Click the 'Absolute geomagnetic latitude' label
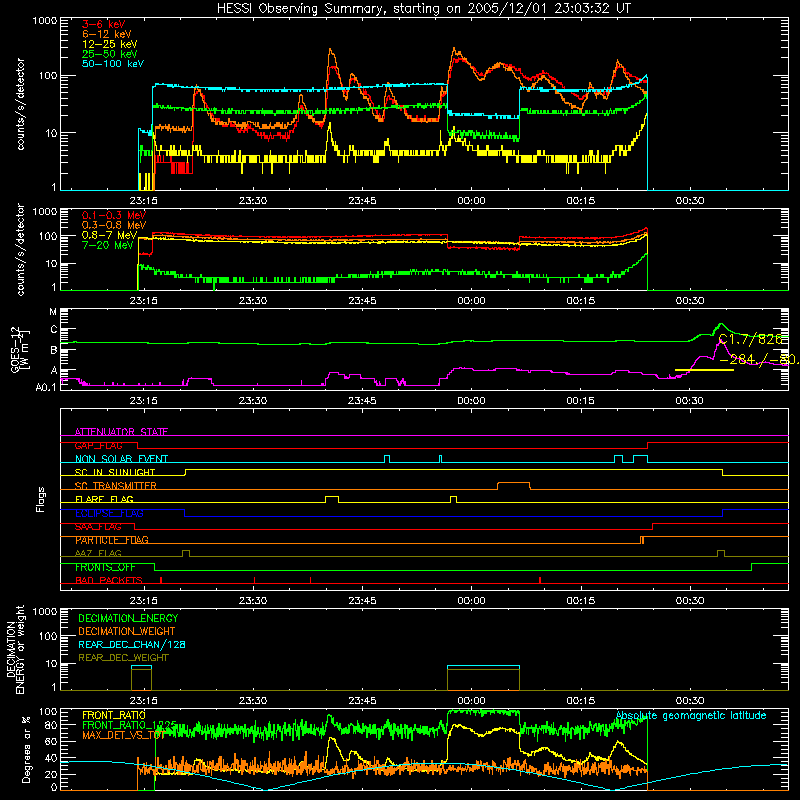Screen dimensions: 800x800 tap(691, 715)
